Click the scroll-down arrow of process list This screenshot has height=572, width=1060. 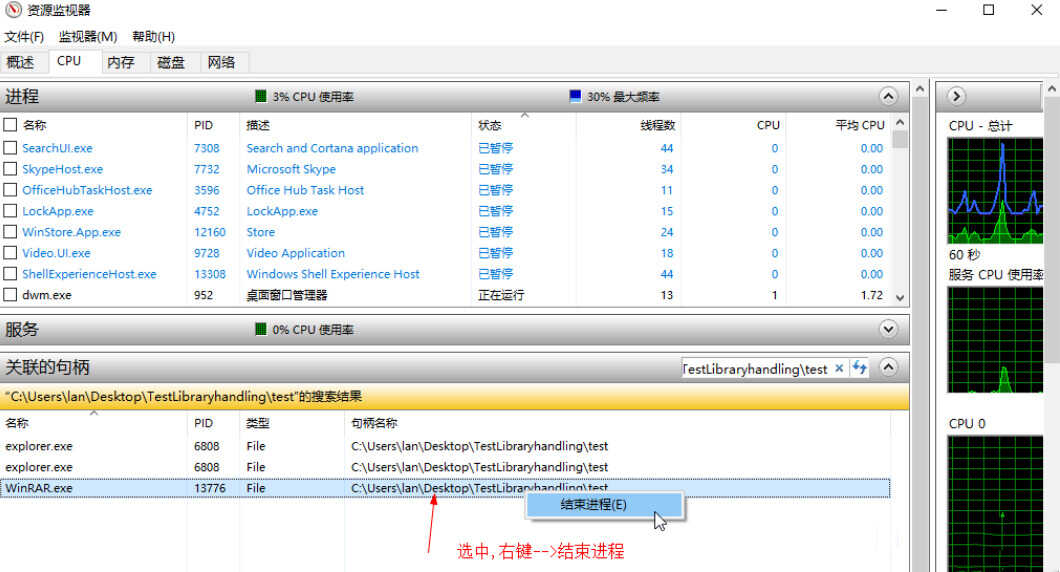point(899,297)
